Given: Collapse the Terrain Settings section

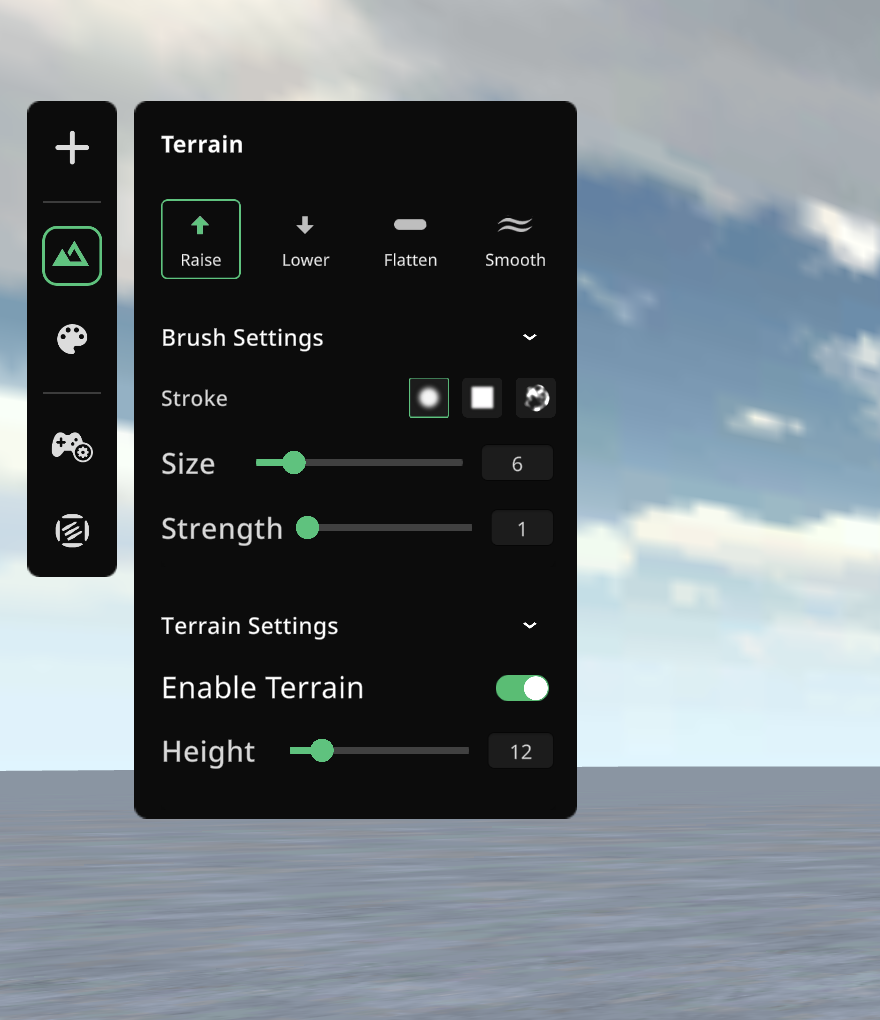Looking at the screenshot, I should pos(530,626).
